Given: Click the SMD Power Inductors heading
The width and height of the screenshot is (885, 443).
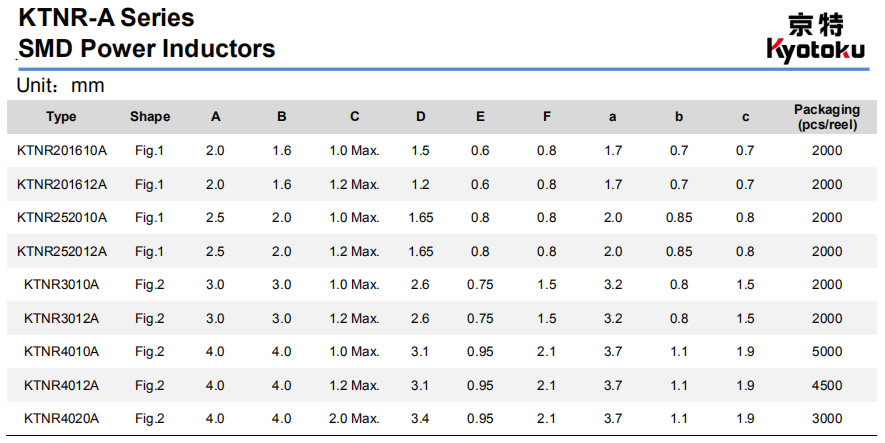Looking at the screenshot, I should coord(147,48).
